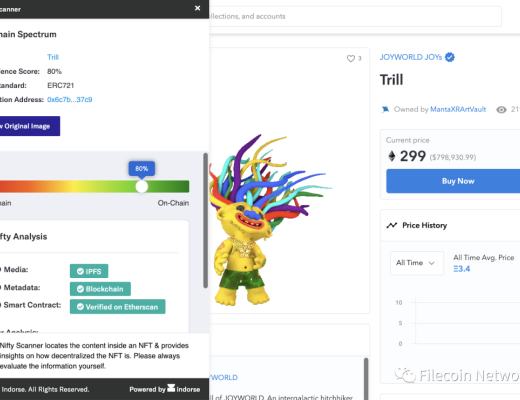Close the Nifty Scanner panel

pyautogui.click(x=197, y=8)
